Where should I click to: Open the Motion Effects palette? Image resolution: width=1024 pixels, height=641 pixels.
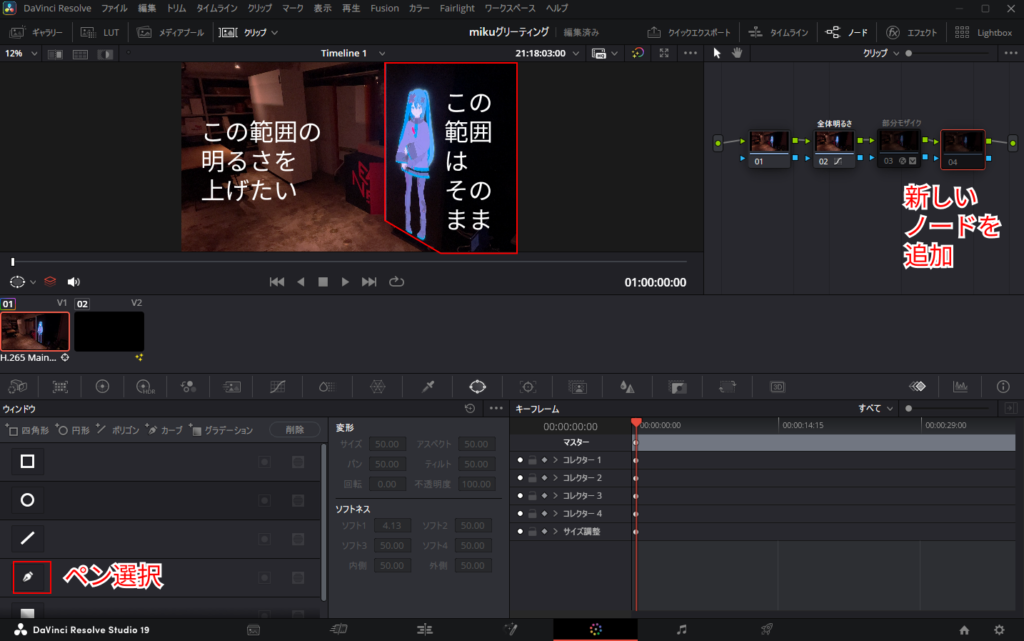coord(232,387)
